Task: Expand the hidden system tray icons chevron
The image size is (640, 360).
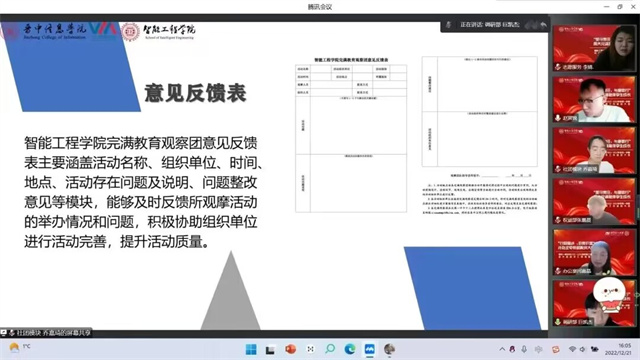Action: tap(502, 349)
